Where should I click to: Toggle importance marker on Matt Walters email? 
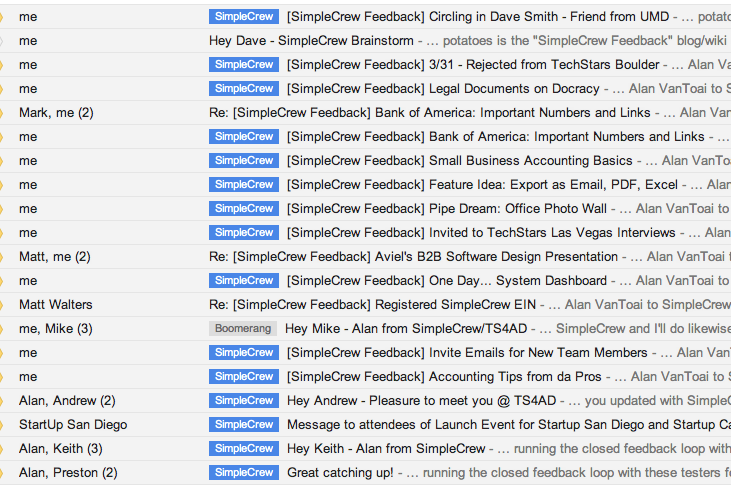tap(1, 305)
